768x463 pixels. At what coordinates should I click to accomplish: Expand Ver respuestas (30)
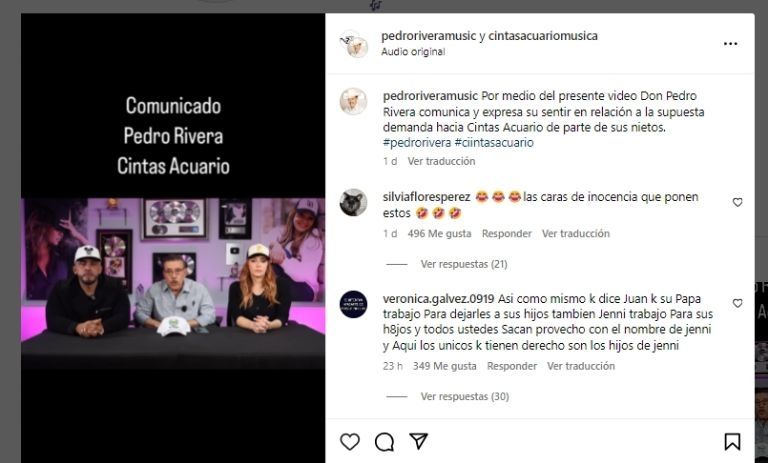tap(465, 396)
